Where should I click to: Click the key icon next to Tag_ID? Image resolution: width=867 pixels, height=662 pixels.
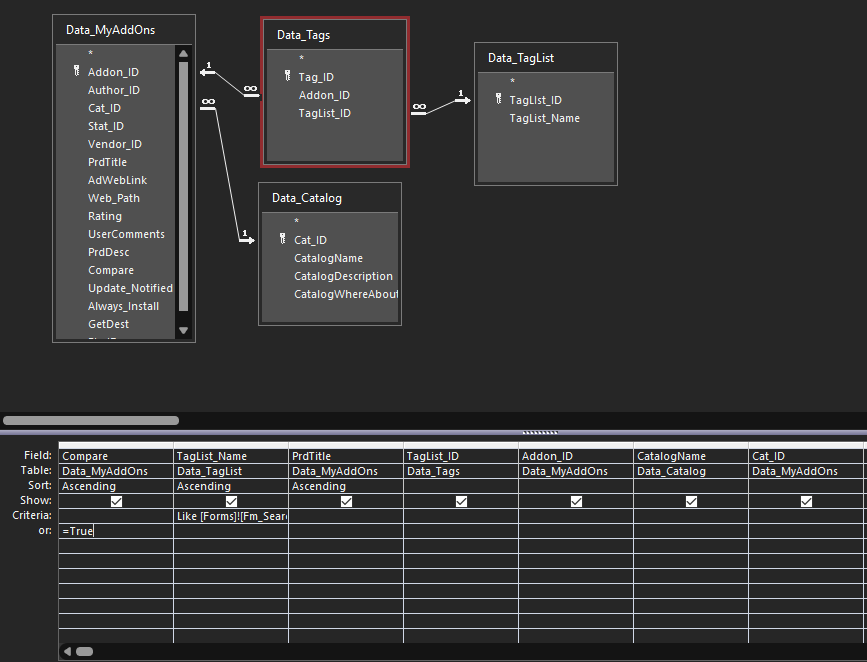coord(287,77)
